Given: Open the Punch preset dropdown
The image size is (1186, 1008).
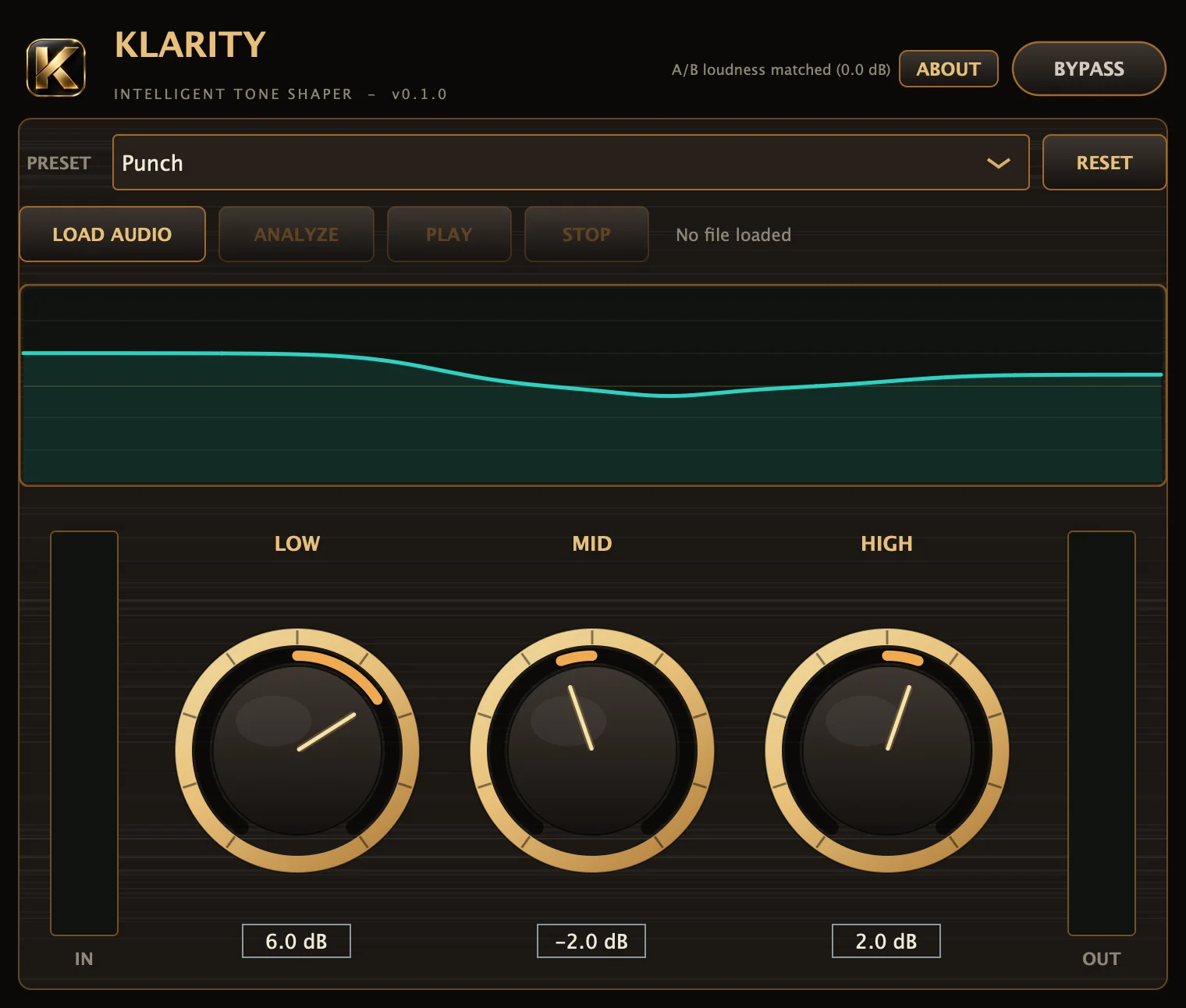Looking at the screenshot, I should coord(570,162).
